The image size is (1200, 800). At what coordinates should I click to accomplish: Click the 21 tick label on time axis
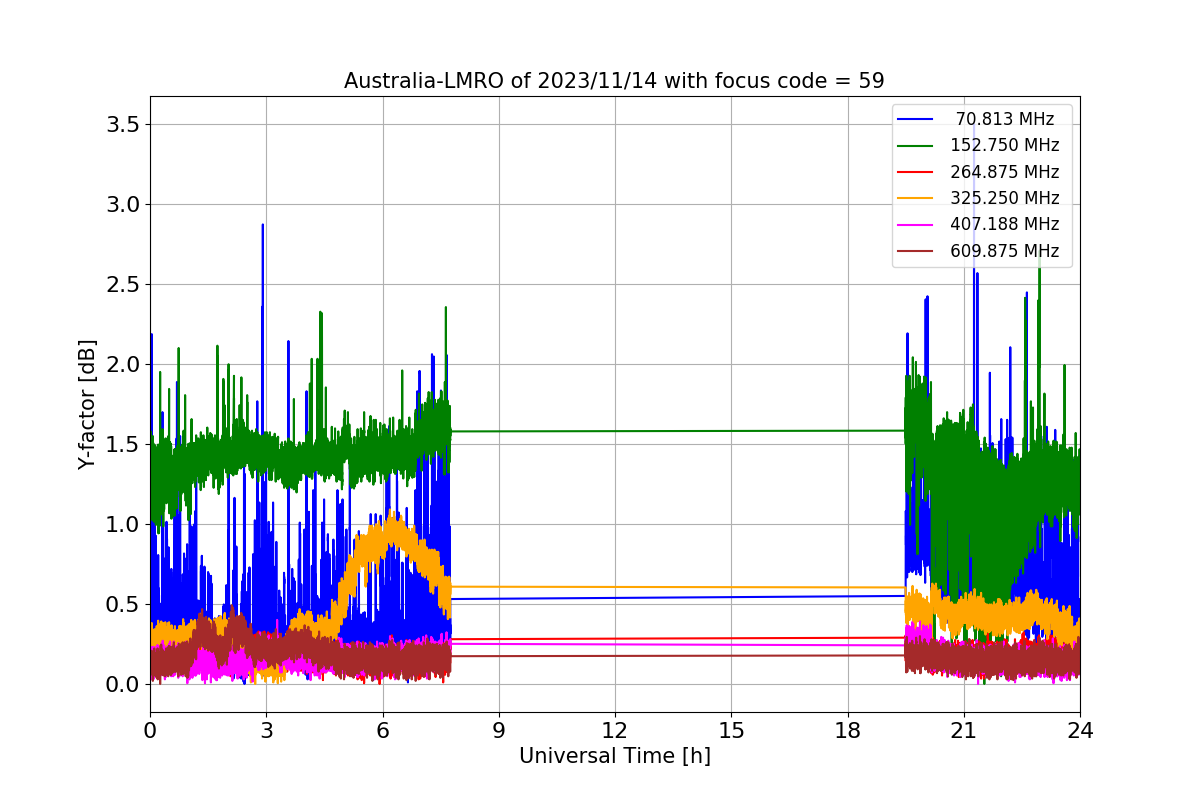(x=964, y=731)
